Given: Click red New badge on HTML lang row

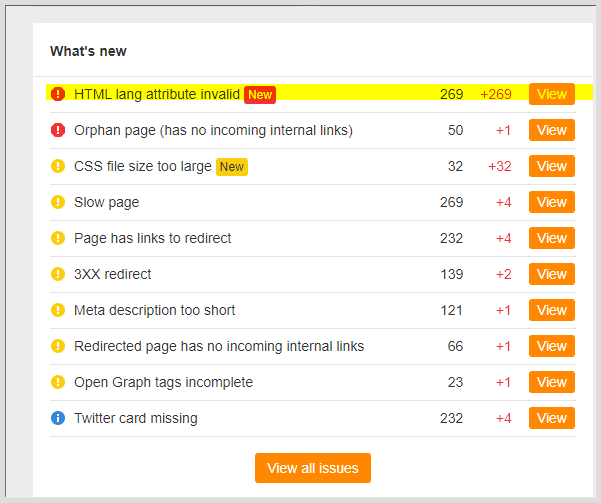Looking at the screenshot, I should pos(260,95).
